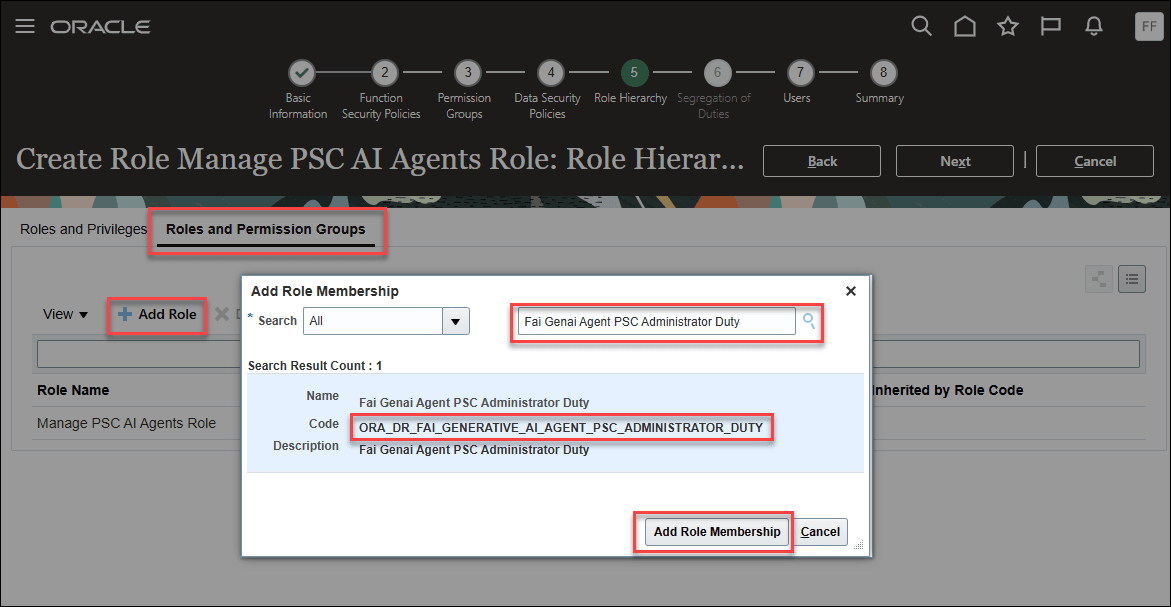Screen dimensions: 1171x607
Task: Select the Roles and Permission Groups tab
Action: pos(265,229)
